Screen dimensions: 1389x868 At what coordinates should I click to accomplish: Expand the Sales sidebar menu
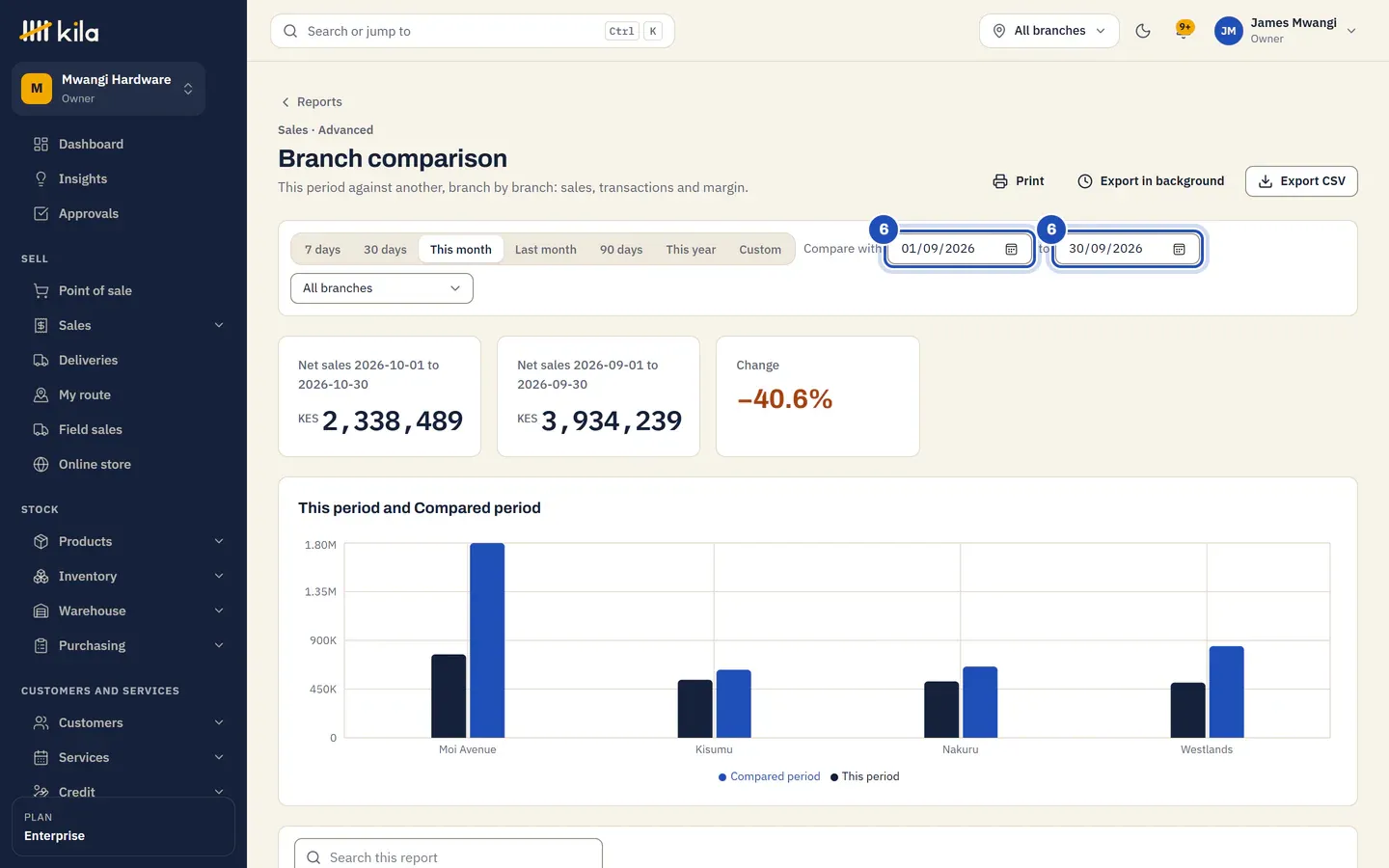[127, 325]
